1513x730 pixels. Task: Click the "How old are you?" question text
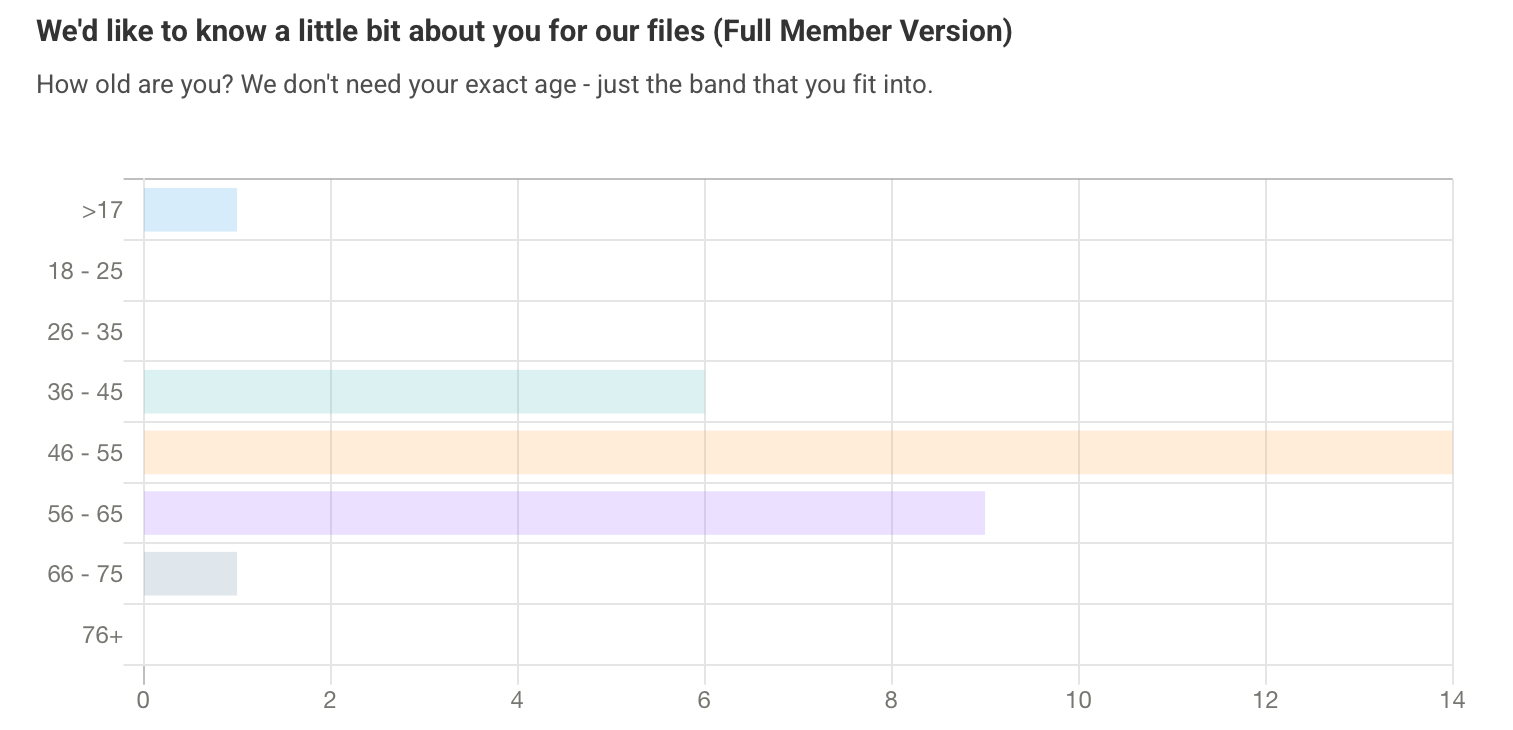pos(484,85)
